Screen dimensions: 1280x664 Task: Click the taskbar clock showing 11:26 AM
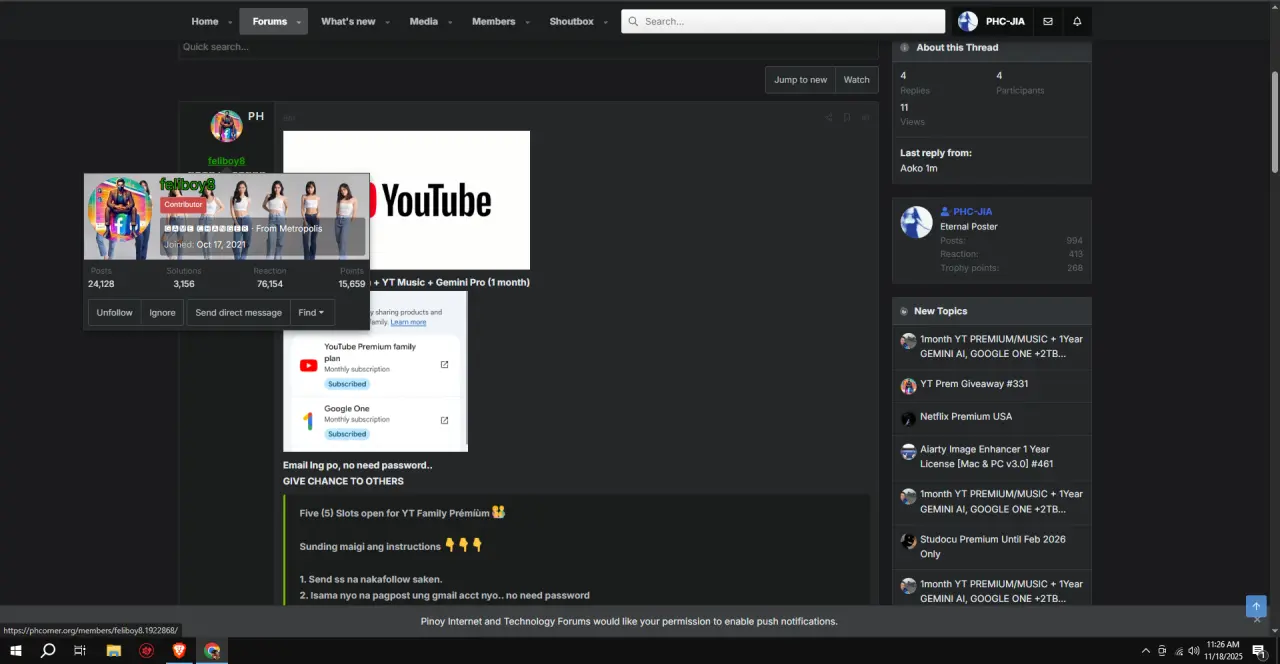(1223, 651)
